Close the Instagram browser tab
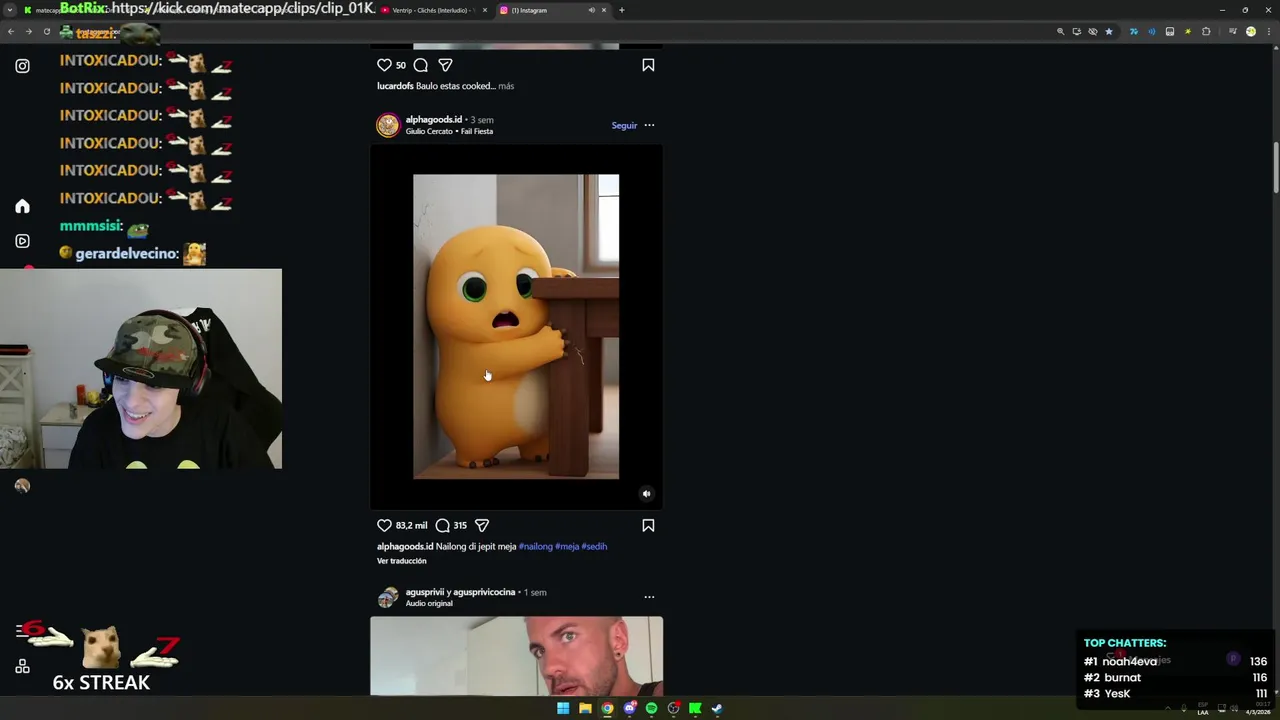Viewport: 1280px width, 720px height. 604,10
